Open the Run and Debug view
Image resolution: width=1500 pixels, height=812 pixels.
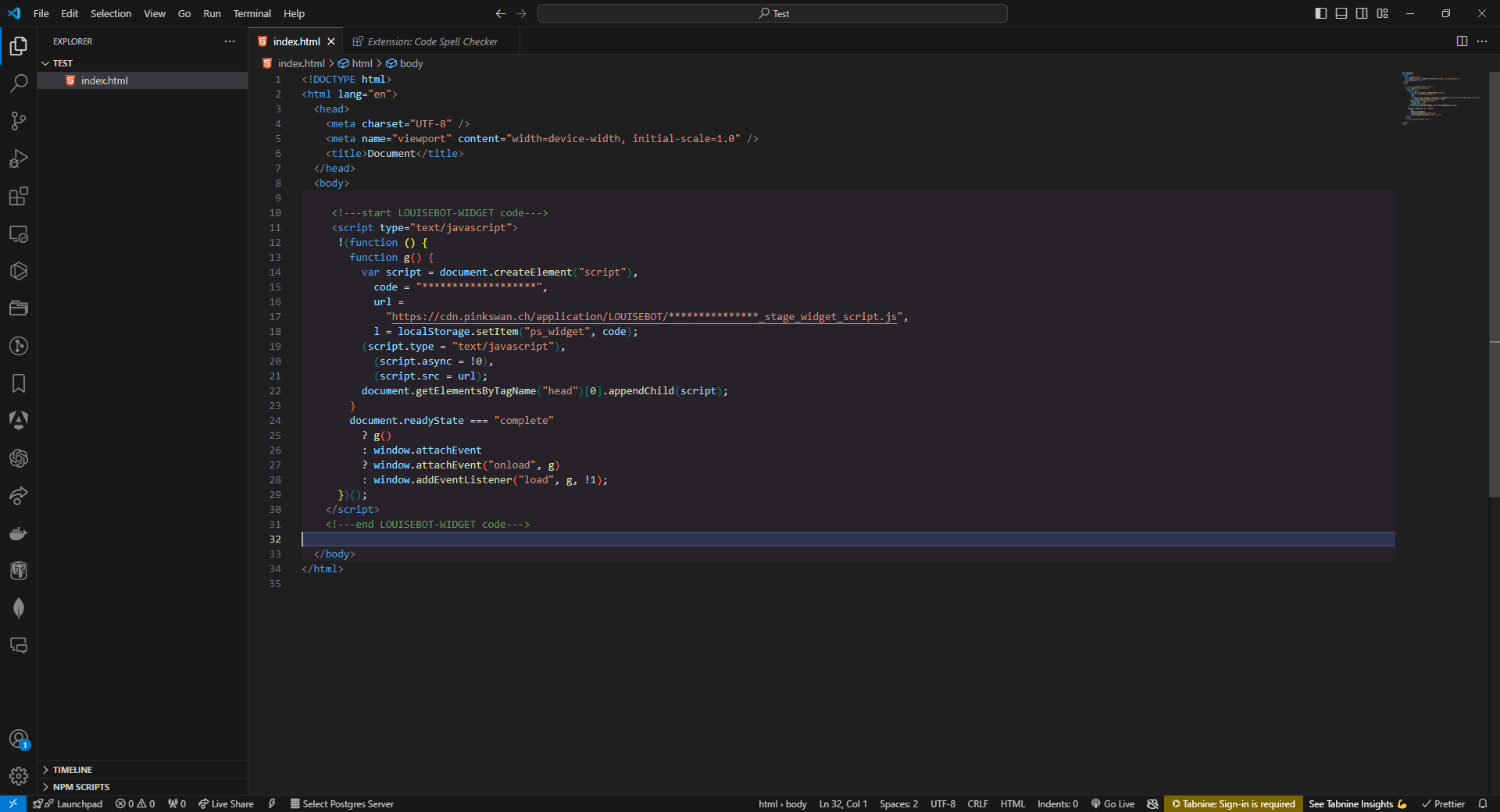click(x=19, y=158)
